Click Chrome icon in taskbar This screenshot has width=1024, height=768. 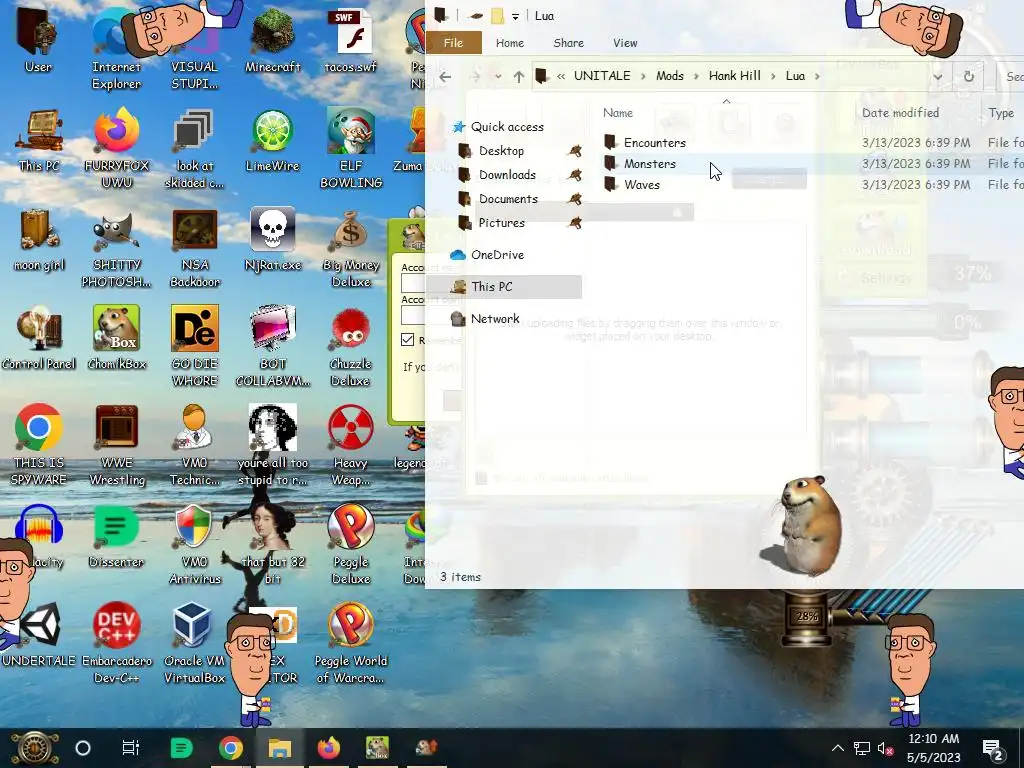(231, 748)
